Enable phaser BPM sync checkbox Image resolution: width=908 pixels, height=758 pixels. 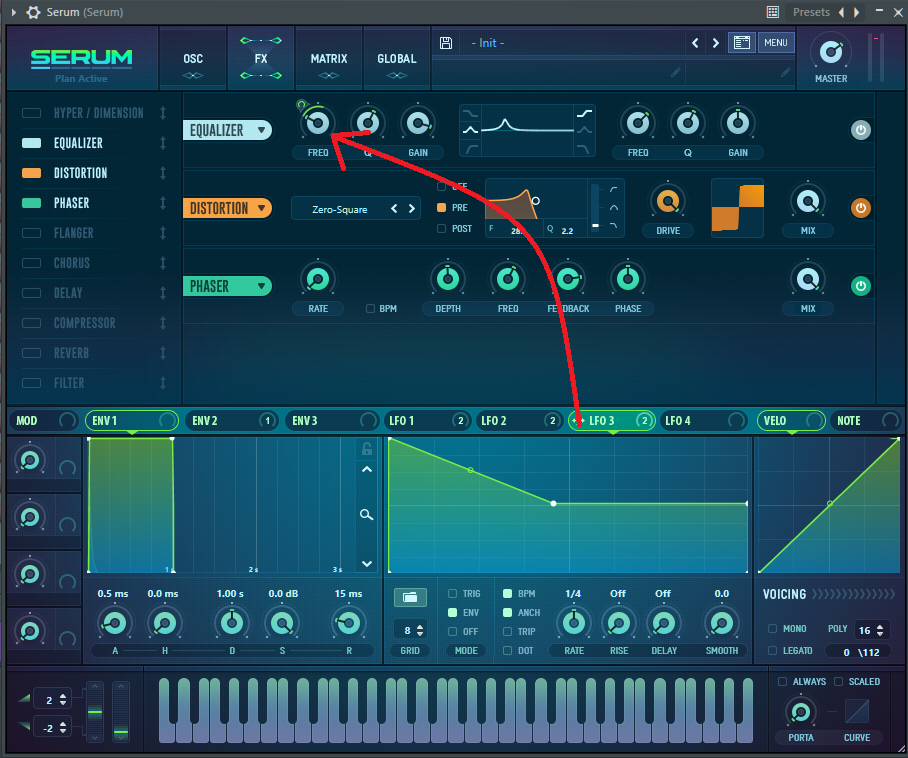[x=371, y=309]
